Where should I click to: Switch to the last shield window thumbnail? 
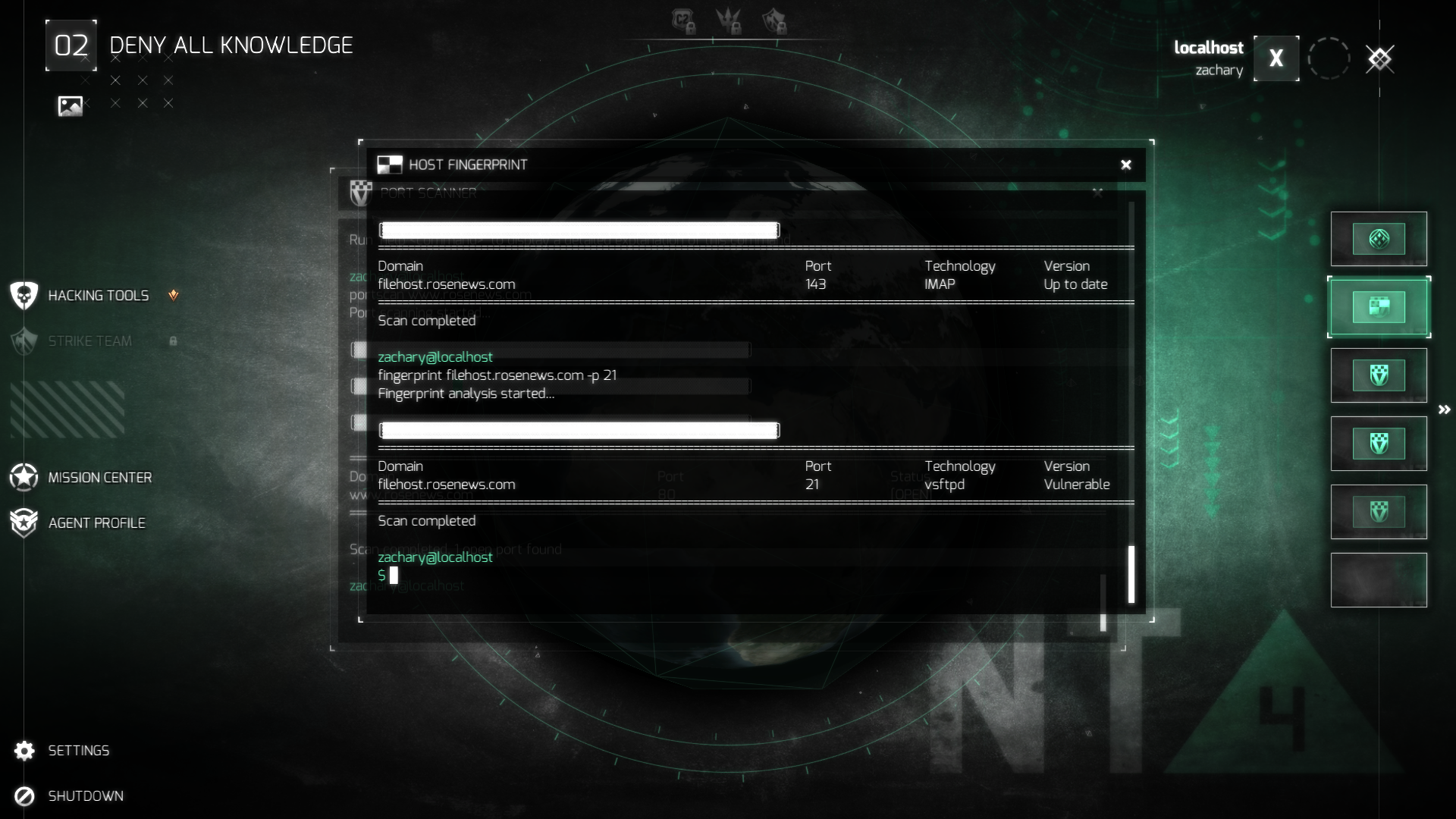coord(1379,512)
